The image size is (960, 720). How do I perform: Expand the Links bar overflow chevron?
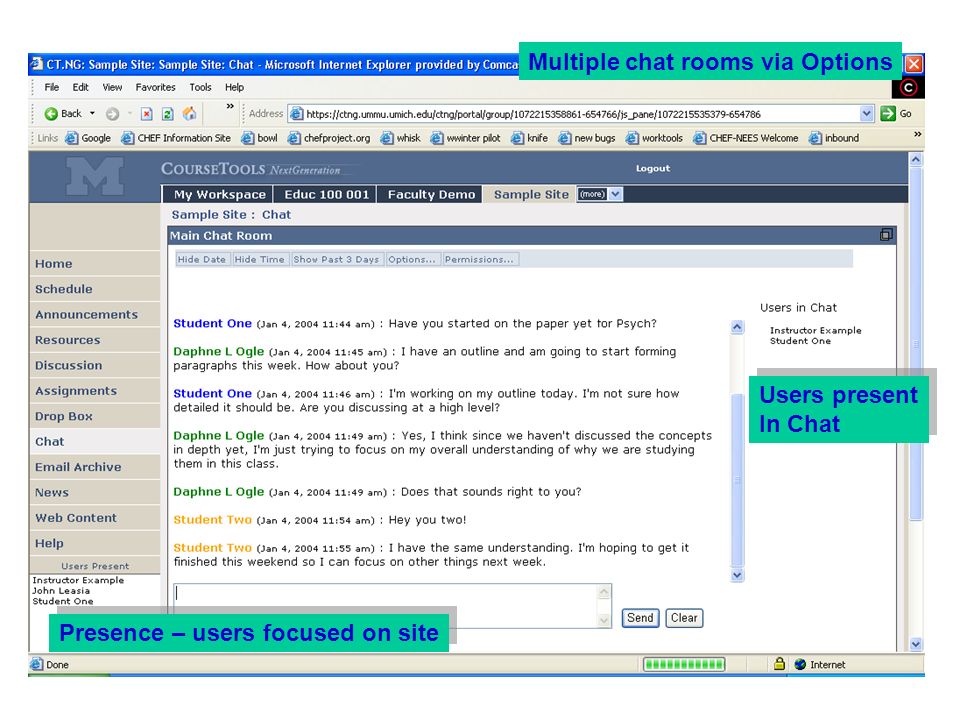pyautogui.click(x=917, y=134)
